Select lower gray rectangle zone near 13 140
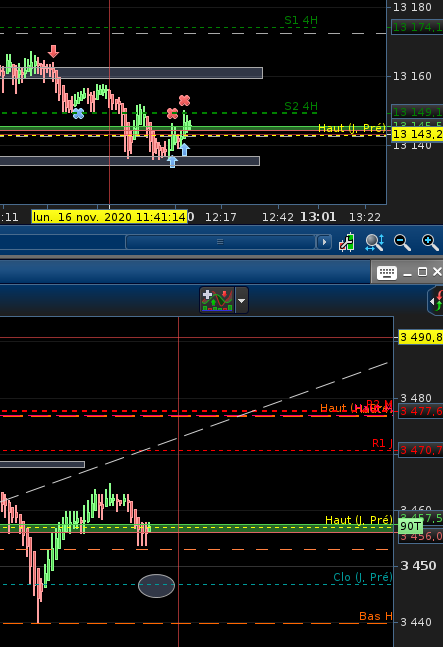This screenshot has height=647, width=443. point(130,161)
